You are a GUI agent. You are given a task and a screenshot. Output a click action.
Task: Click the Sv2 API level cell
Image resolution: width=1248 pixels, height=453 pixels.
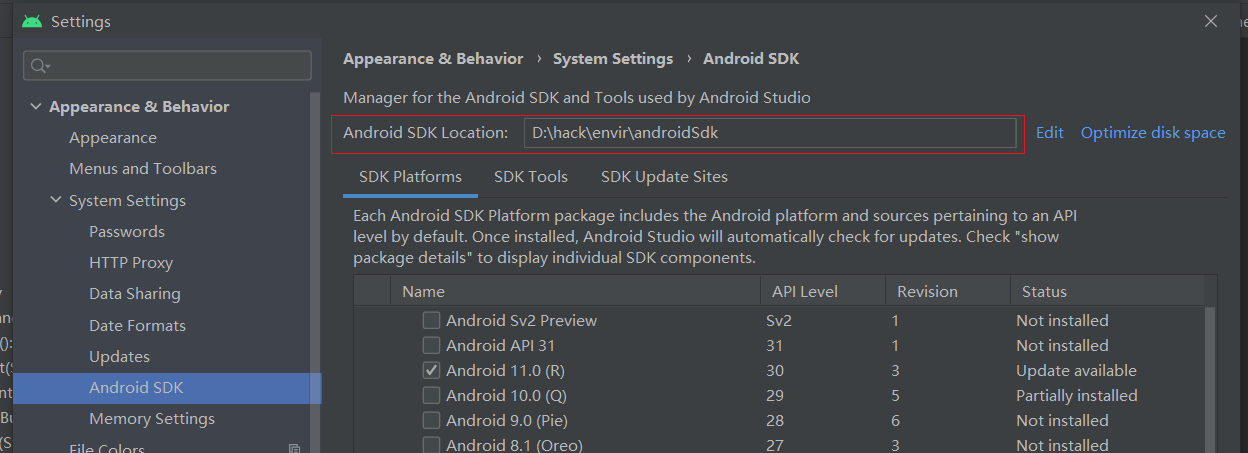pos(778,321)
